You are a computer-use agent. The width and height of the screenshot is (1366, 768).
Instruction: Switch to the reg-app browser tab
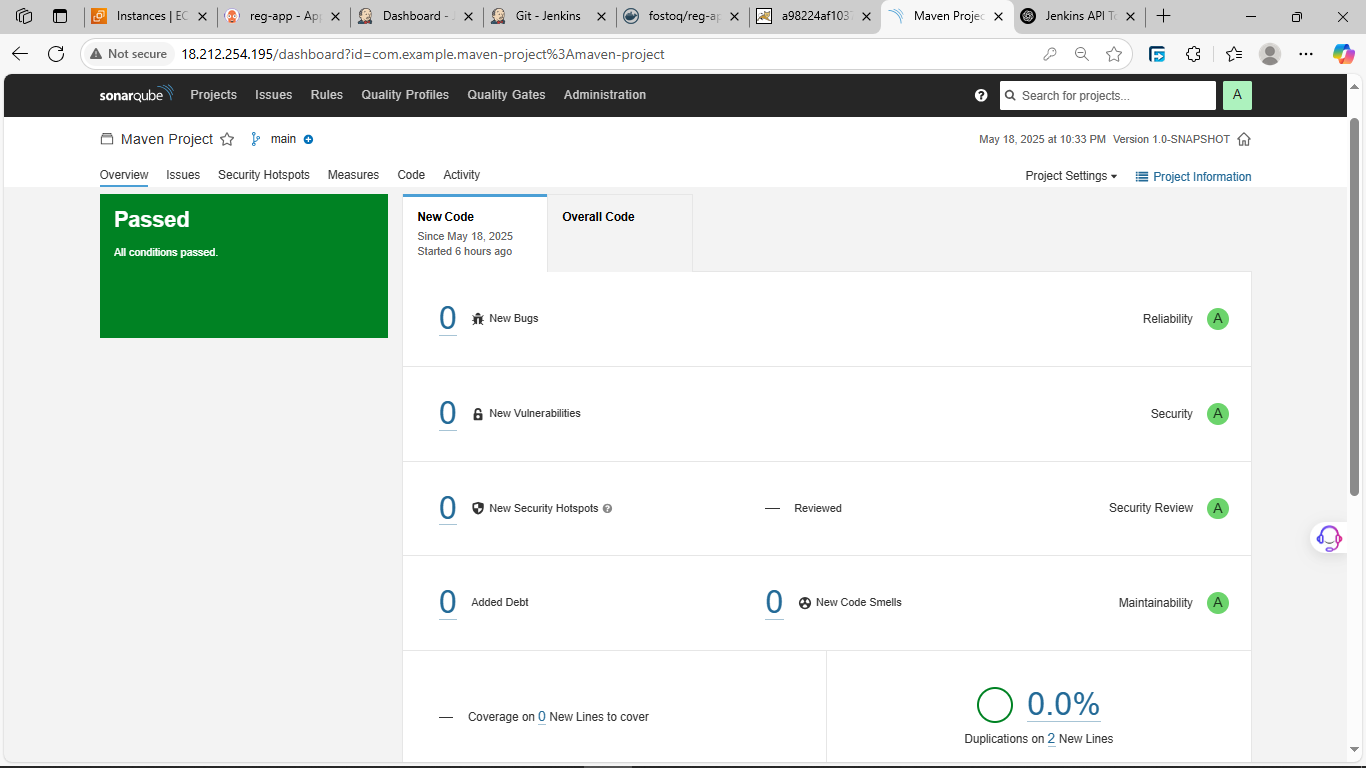pos(284,16)
